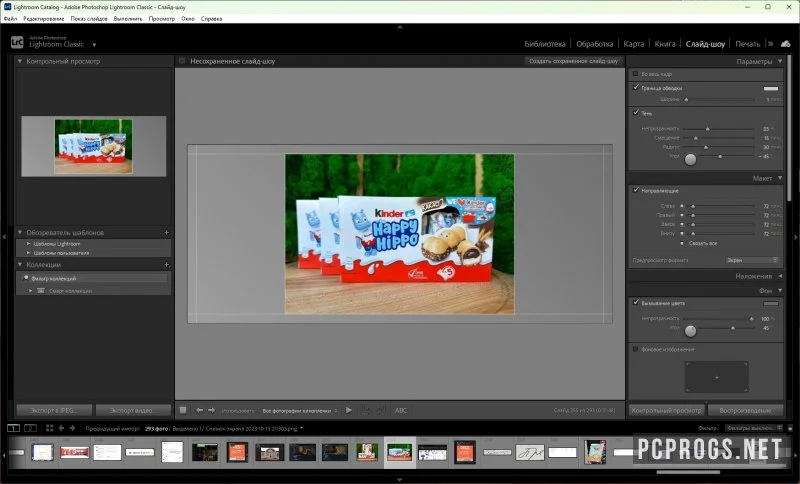Go forward arrow in filmstrip bar

[72, 428]
